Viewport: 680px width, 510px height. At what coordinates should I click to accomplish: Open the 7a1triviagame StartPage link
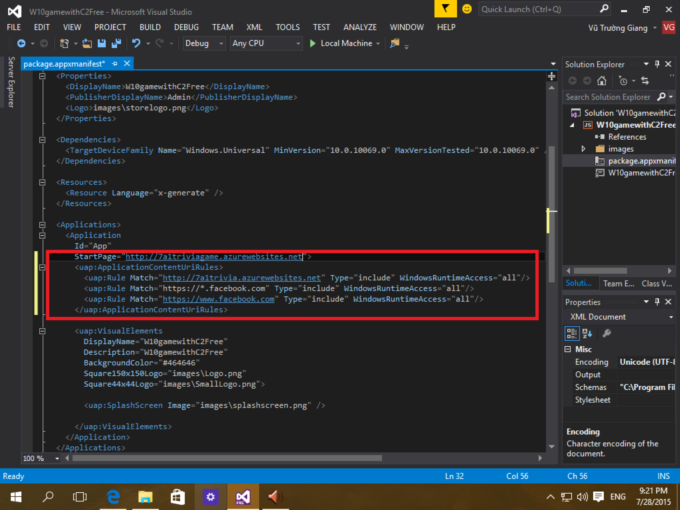click(214, 257)
